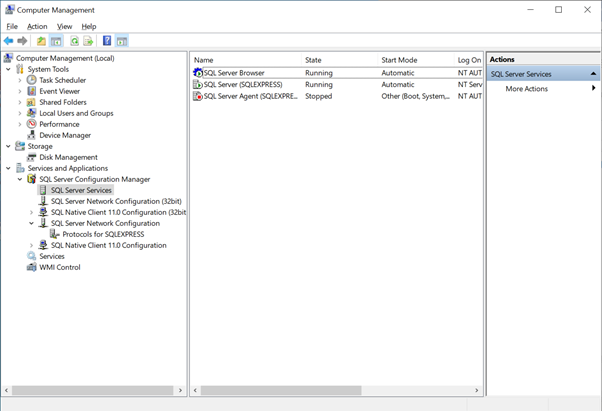Select SQL Server Network Configuration (32bit)
The width and height of the screenshot is (602, 411).
point(116,201)
